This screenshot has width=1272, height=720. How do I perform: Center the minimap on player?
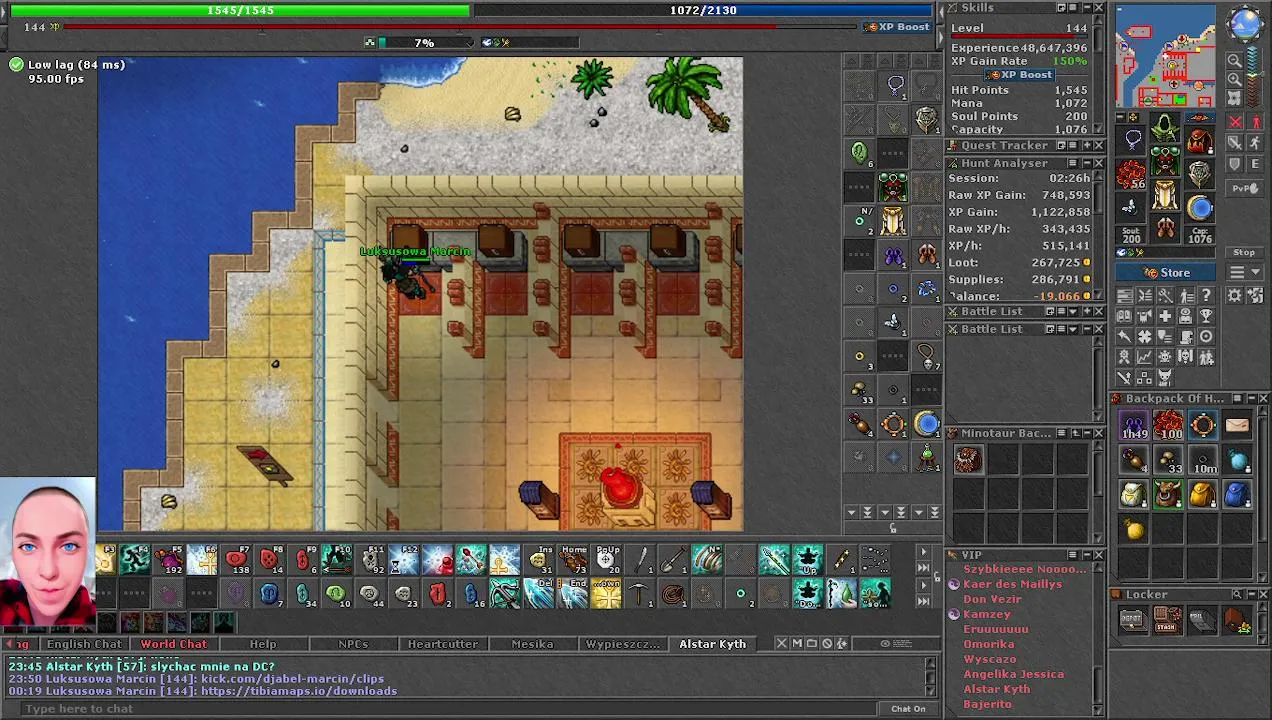[1235, 97]
